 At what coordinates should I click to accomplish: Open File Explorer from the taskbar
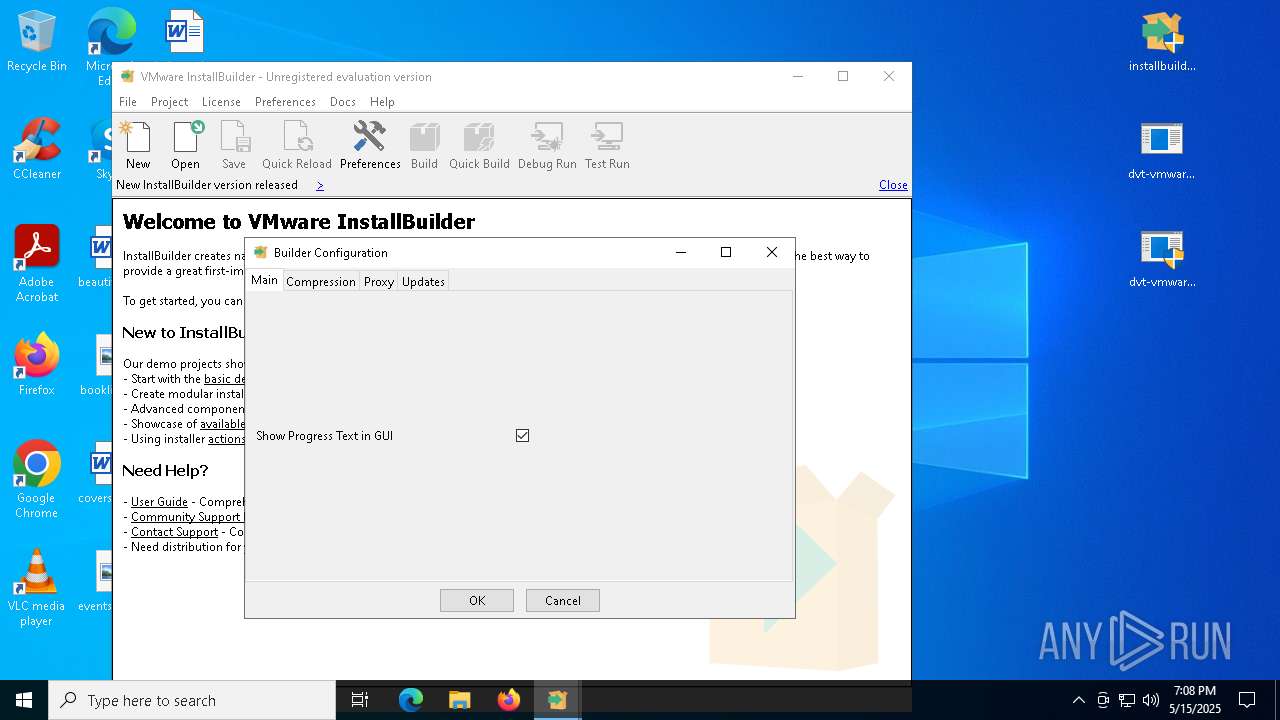point(460,700)
